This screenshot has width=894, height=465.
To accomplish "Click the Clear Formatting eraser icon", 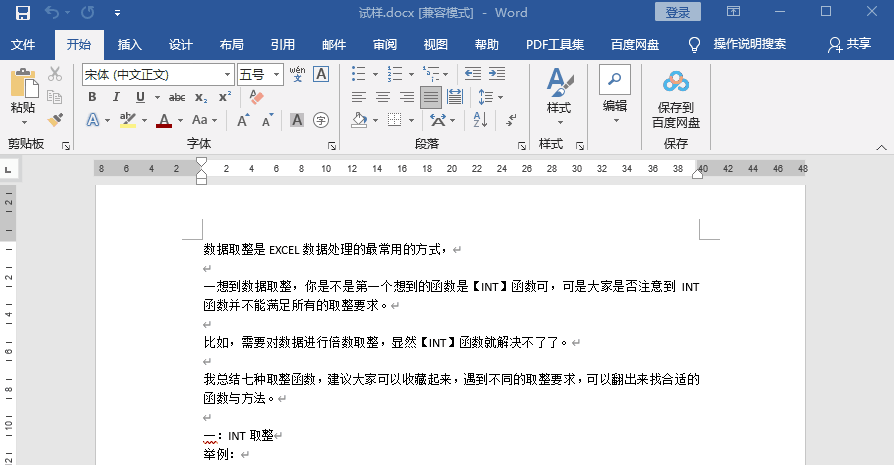I will pyautogui.click(x=255, y=97).
